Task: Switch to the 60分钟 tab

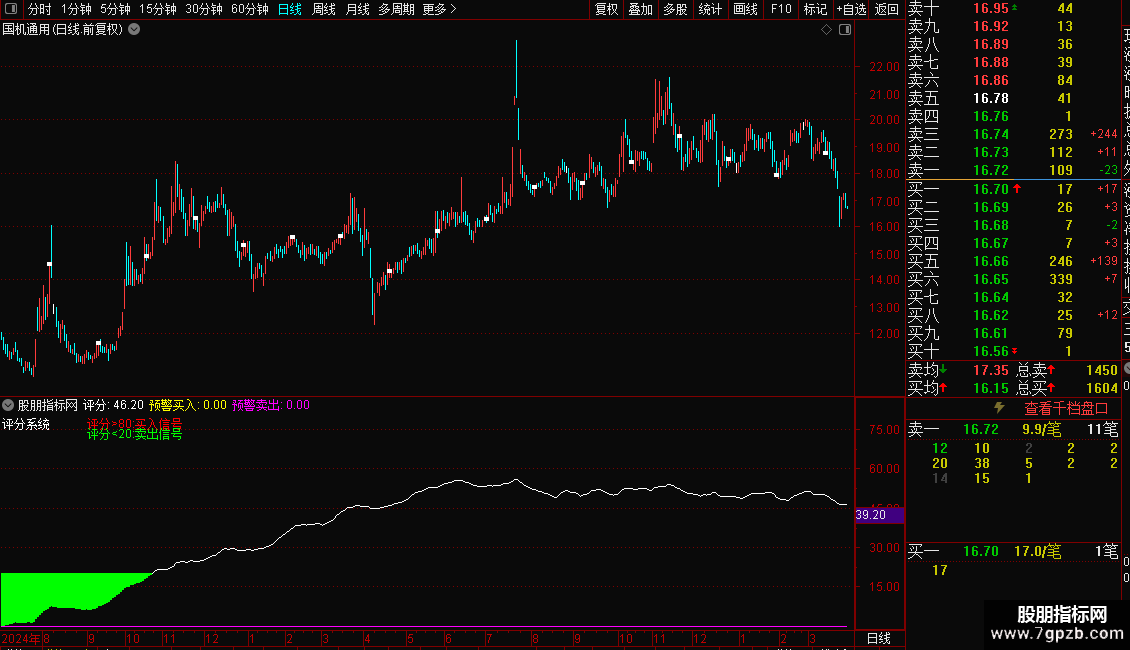Action: pos(249,9)
